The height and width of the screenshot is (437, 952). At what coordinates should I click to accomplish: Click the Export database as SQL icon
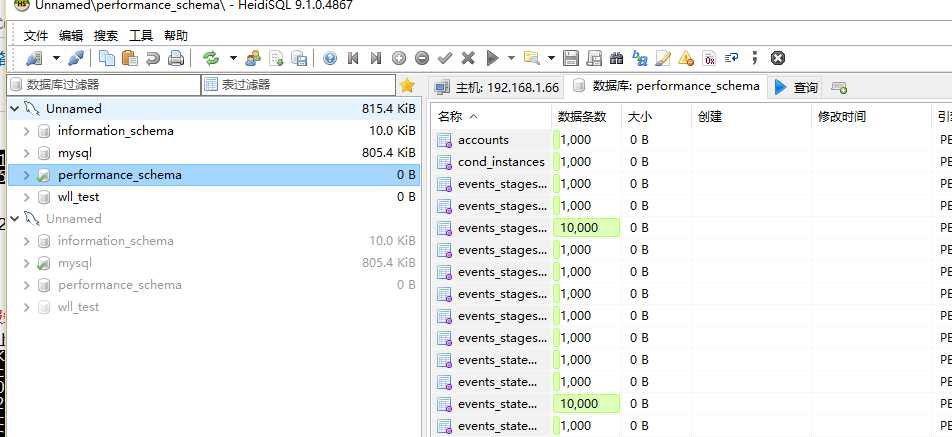[299, 58]
